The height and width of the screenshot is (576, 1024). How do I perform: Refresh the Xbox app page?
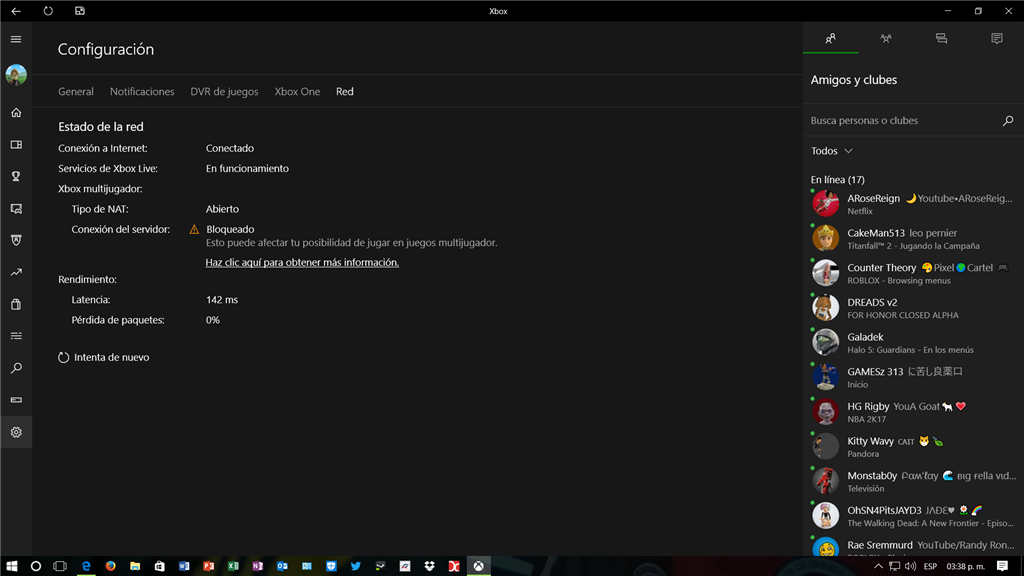click(48, 11)
